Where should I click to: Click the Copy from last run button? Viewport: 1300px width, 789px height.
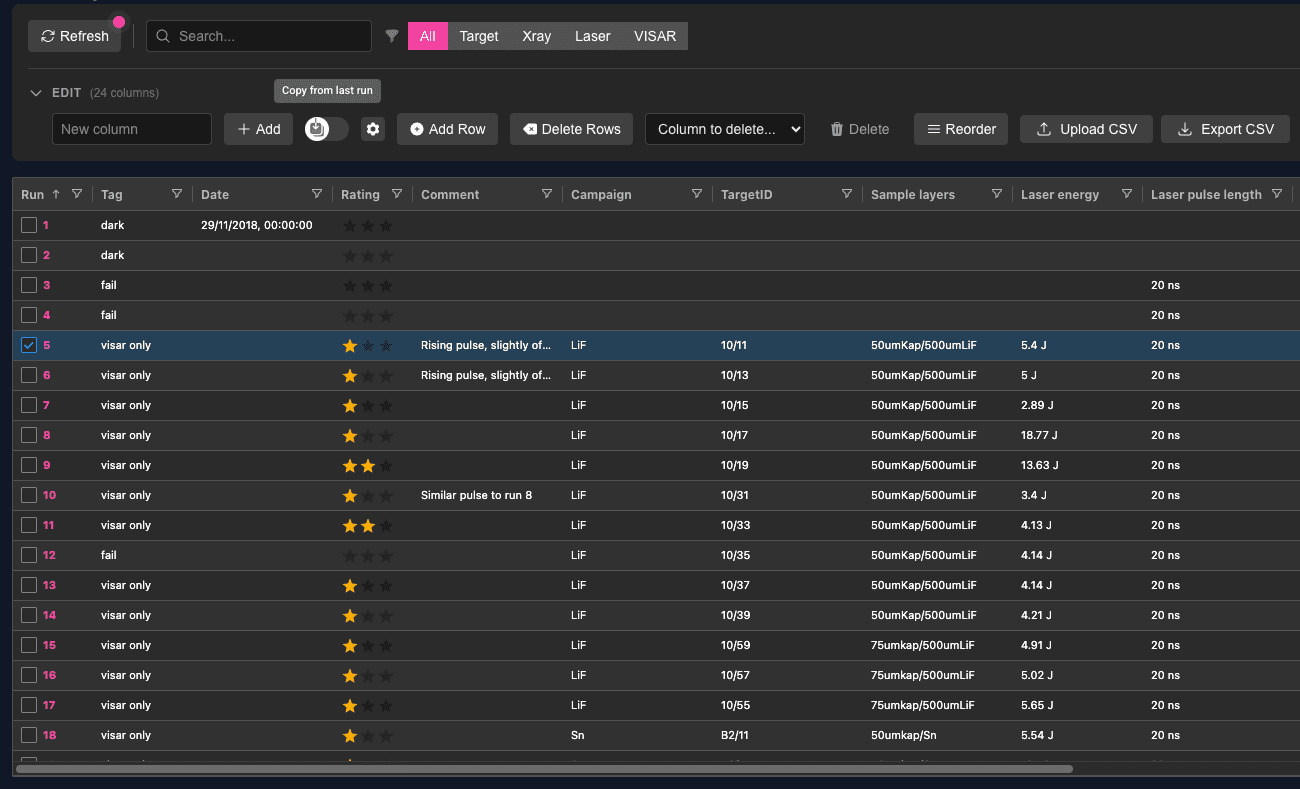click(x=327, y=90)
